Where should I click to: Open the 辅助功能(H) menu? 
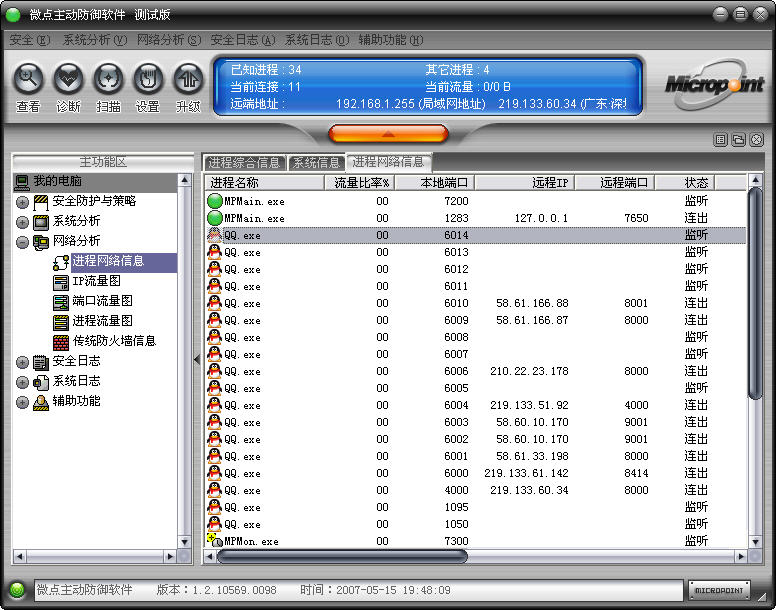click(x=390, y=40)
